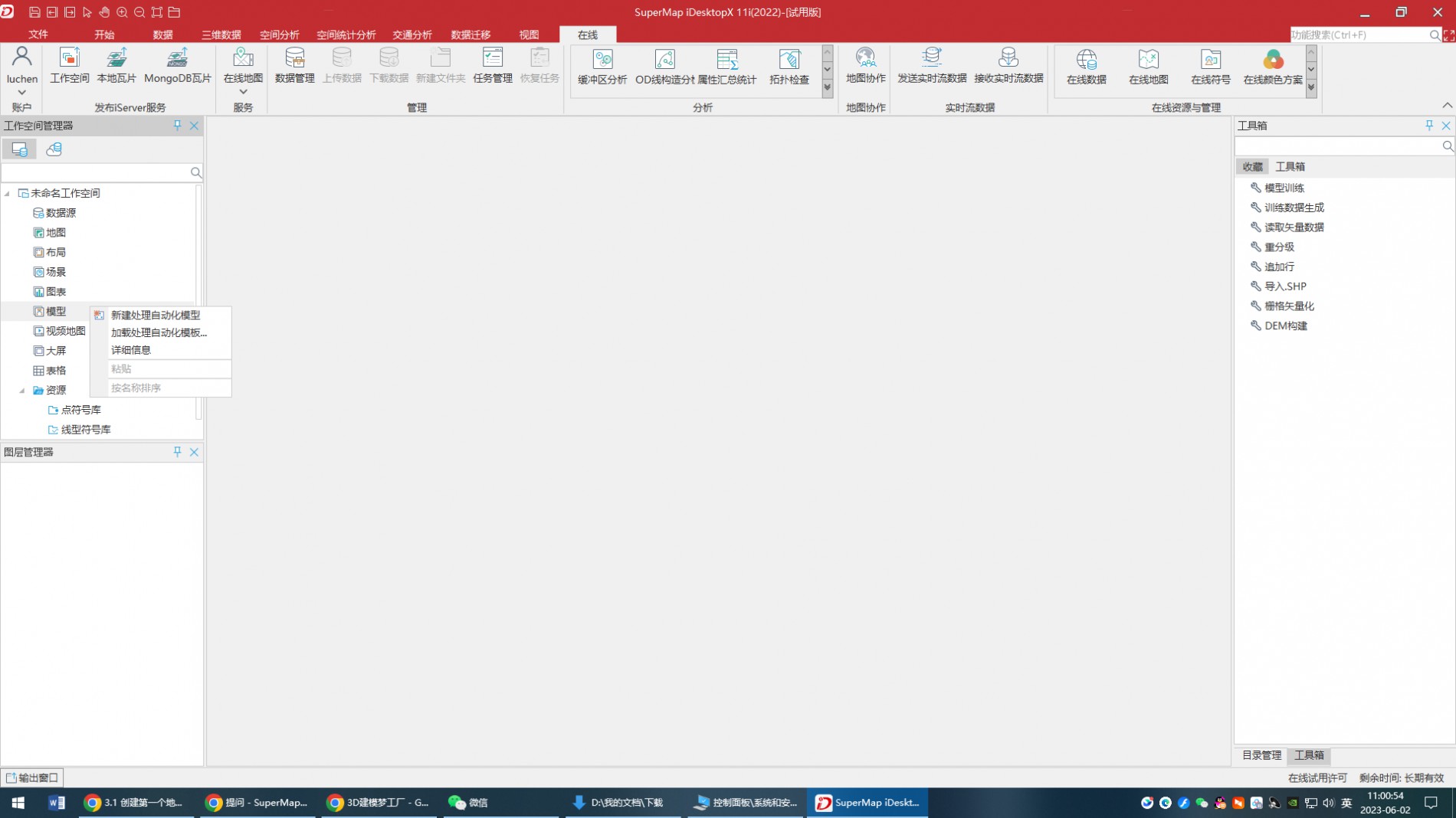
Task: Launch the 缓冲区分析 tool
Action: point(602,66)
